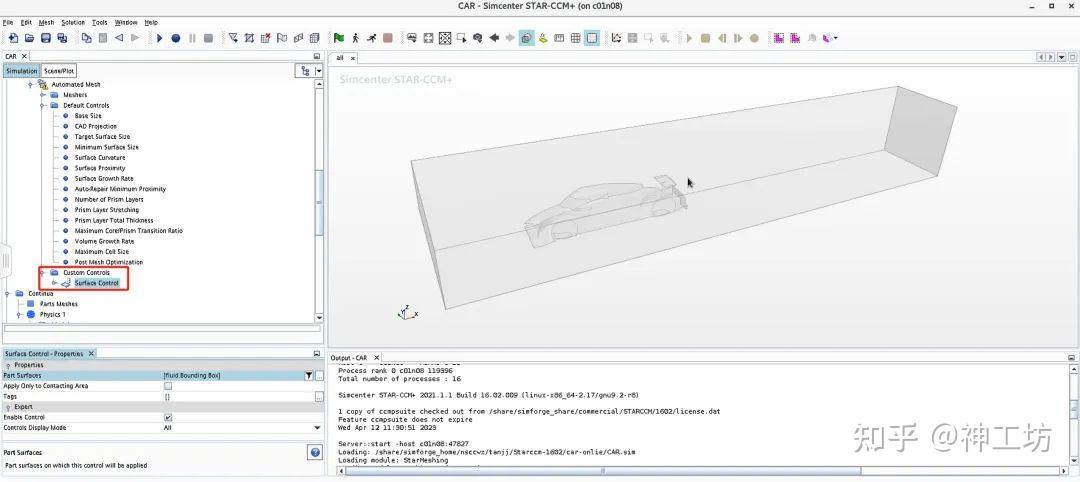Click the scroll tabs left arrow button
1080x482 pixels.
[x=1041, y=58]
